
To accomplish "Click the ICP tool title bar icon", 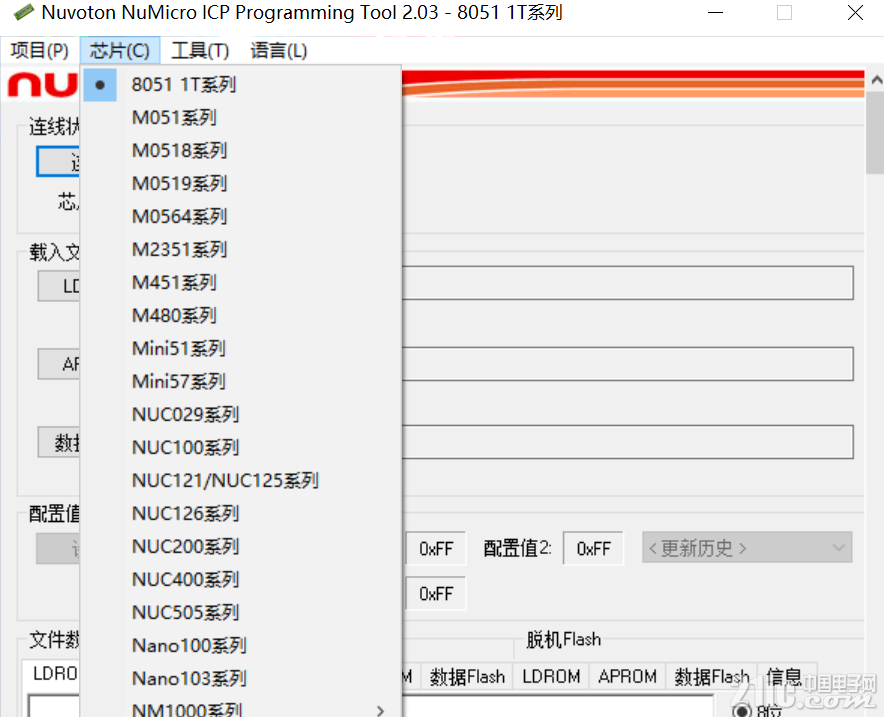I will click(23, 12).
